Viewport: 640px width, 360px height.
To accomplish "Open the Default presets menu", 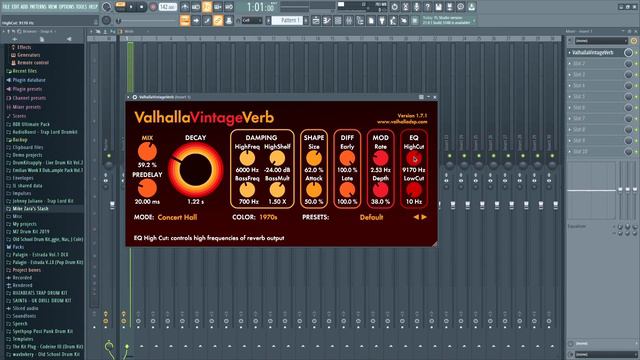I will point(371,218).
